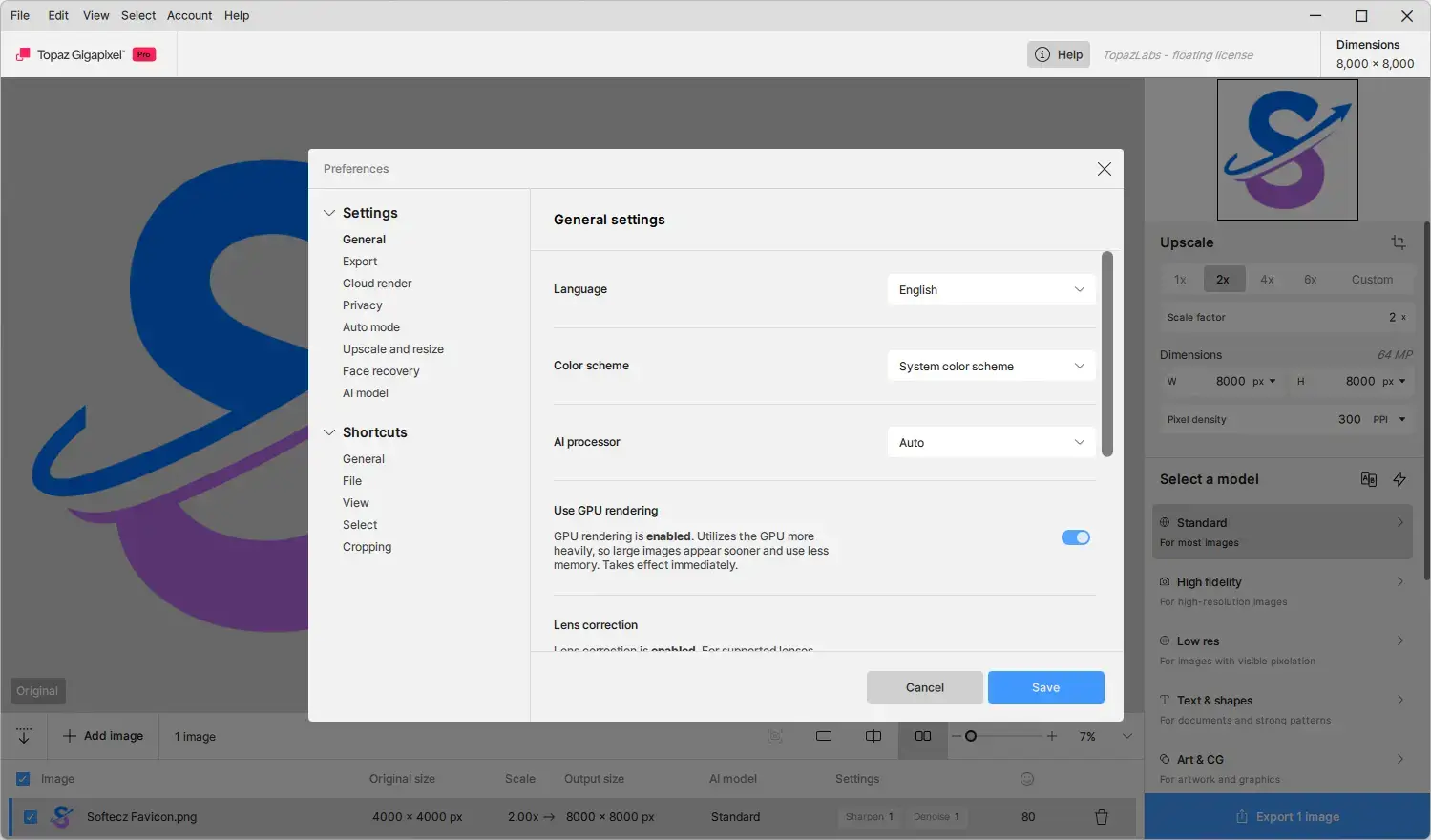Click the zoom slider handle
This screenshot has width=1431, height=840.
(x=971, y=736)
